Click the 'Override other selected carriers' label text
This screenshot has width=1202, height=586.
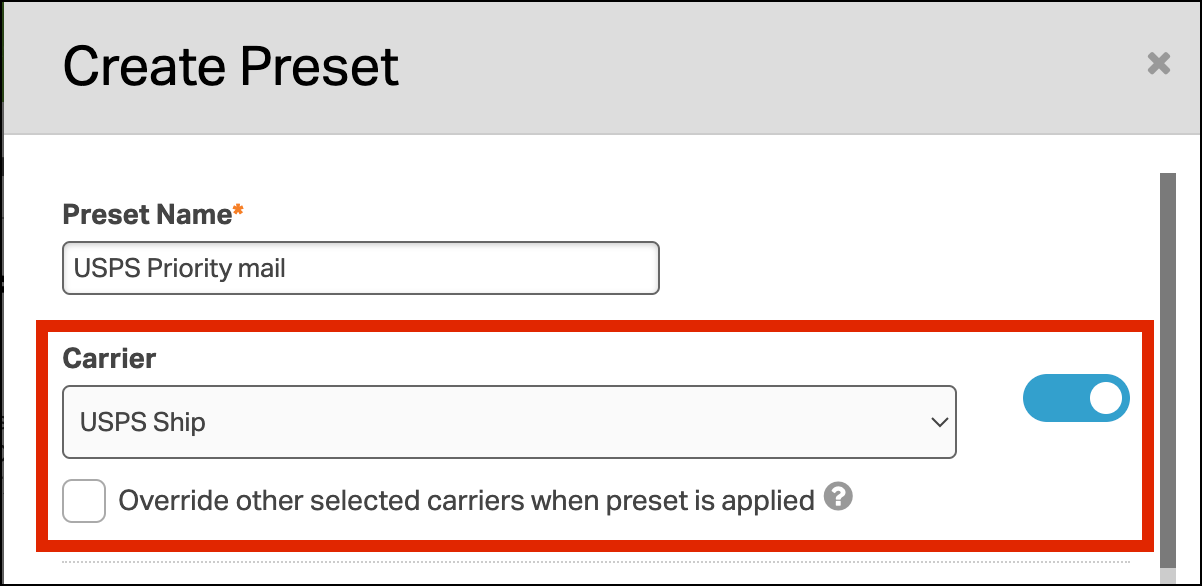point(400,500)
